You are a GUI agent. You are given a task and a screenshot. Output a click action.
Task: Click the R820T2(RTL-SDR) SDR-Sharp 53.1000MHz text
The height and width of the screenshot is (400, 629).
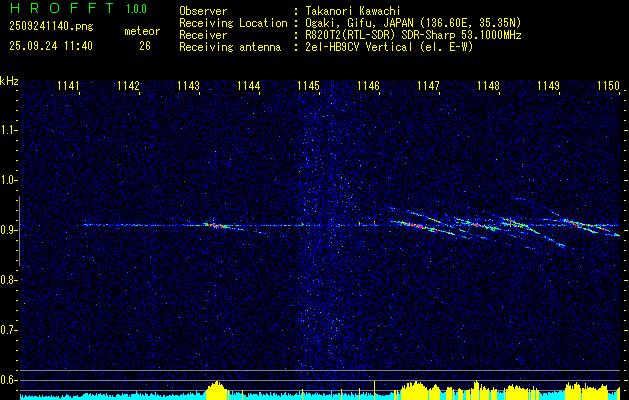[413, 35]
